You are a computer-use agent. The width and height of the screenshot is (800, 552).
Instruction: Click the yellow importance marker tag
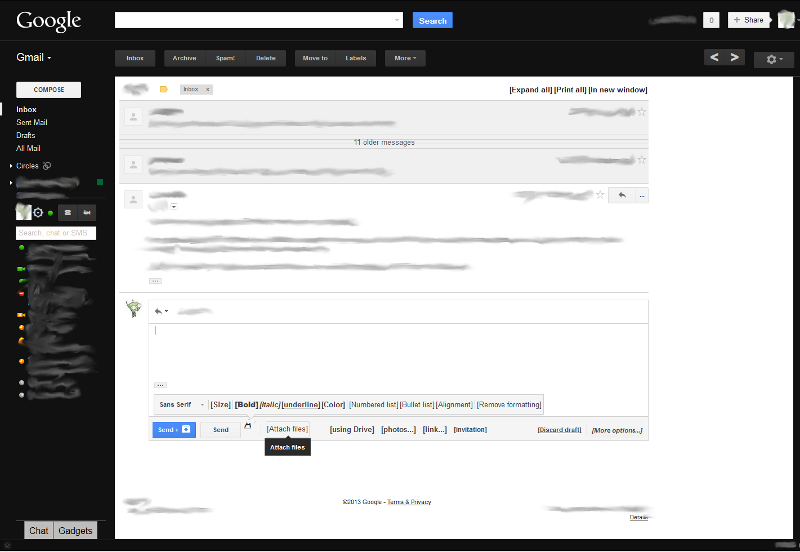164,89
